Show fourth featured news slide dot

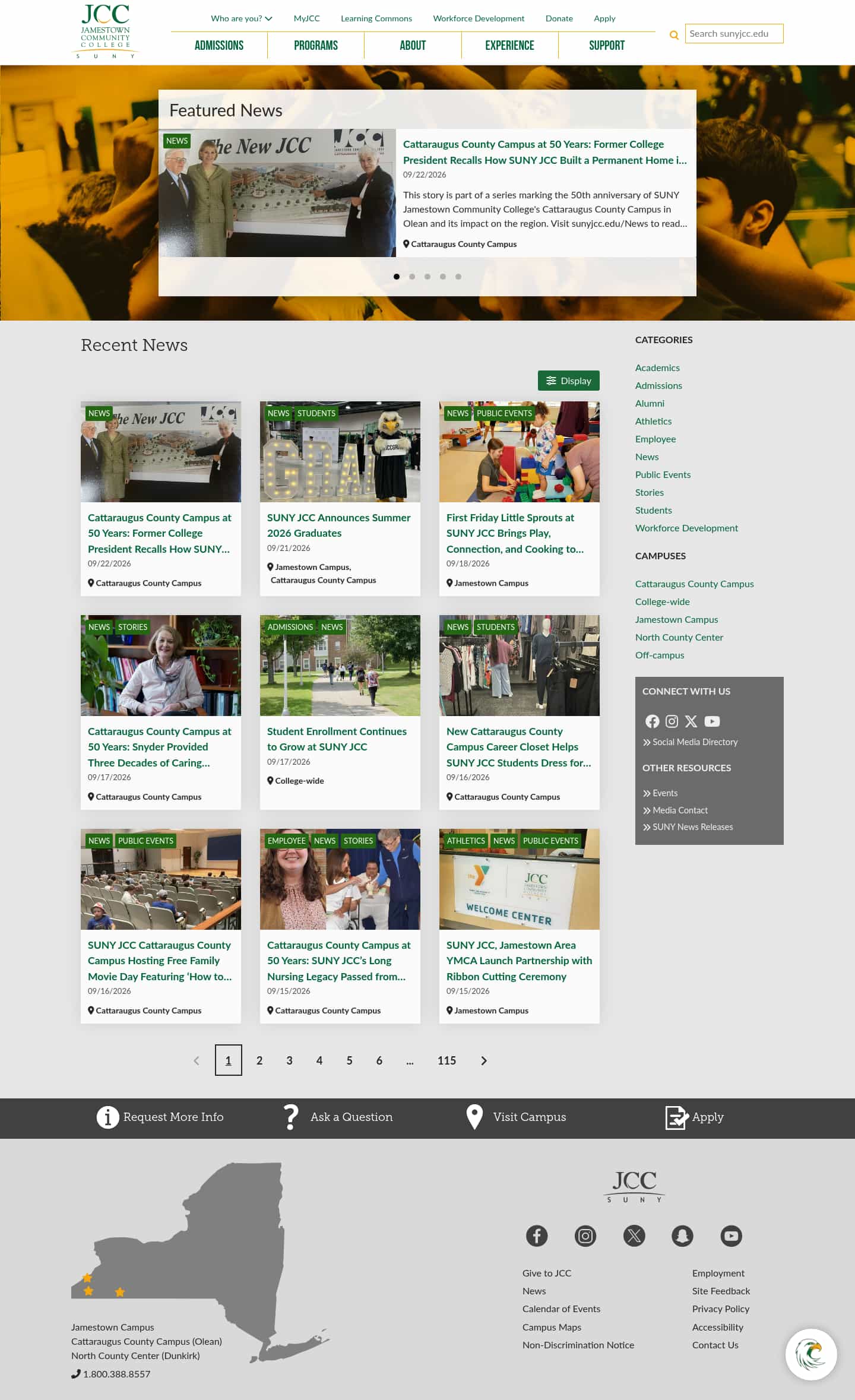point(443,277)
